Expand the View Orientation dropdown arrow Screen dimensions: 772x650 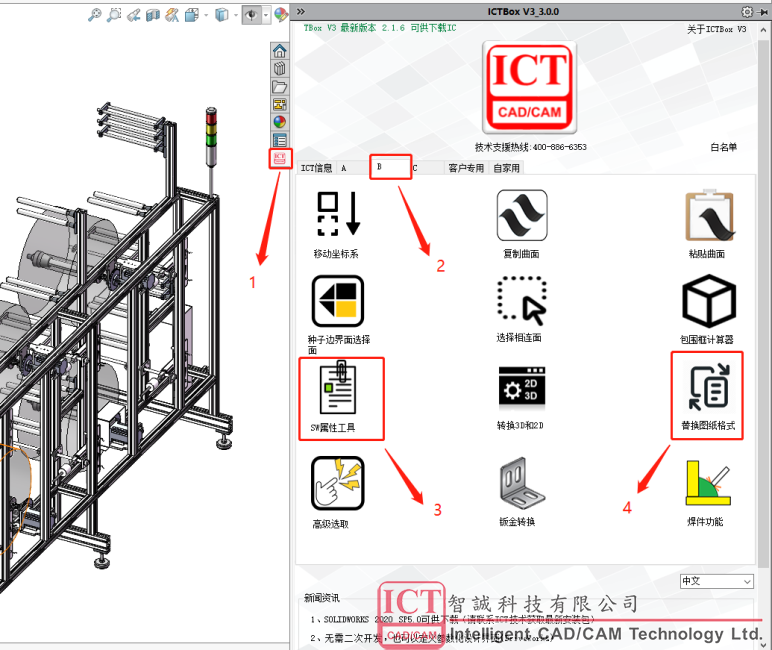coord(206,15)
